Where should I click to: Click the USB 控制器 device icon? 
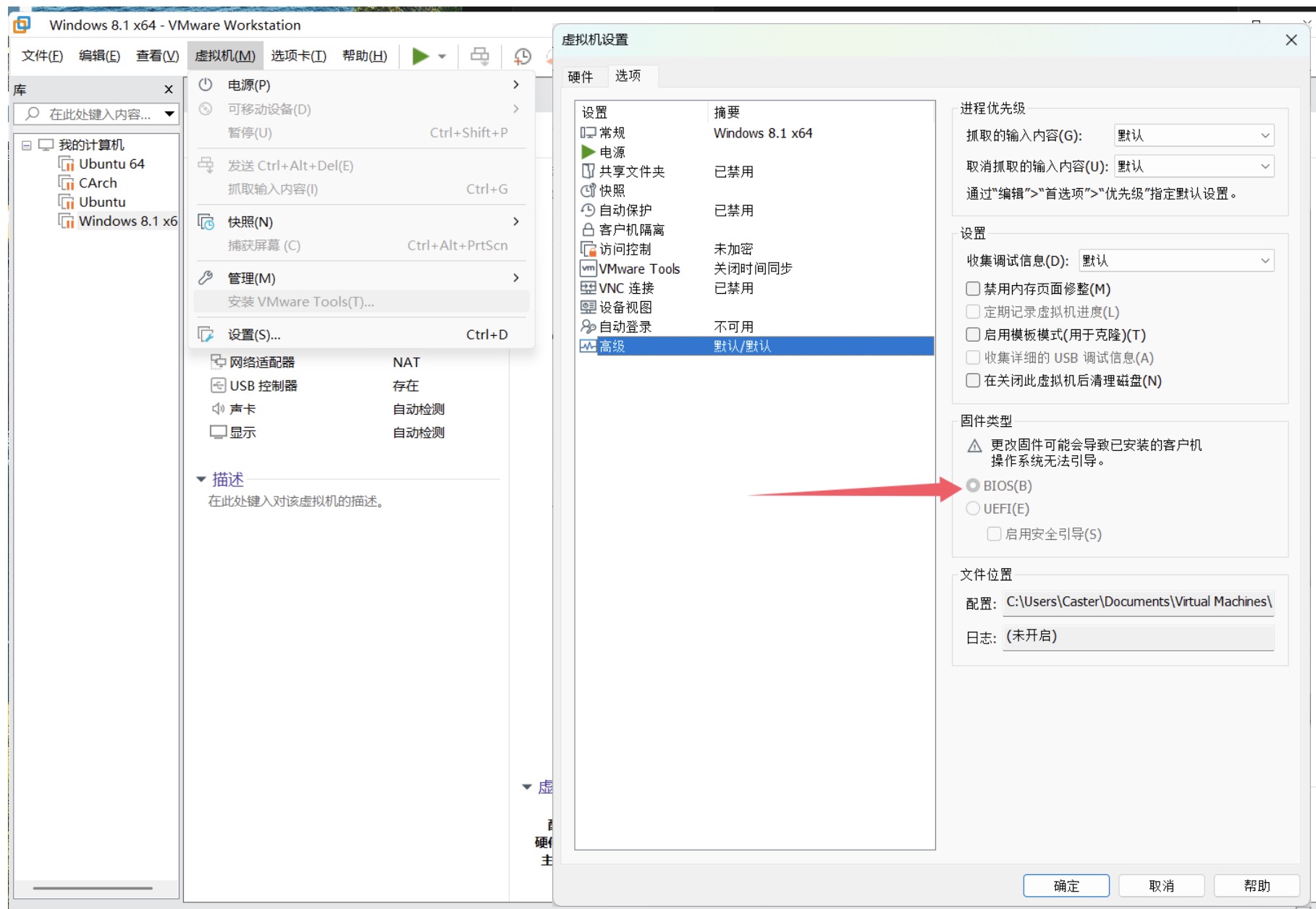coord(218,385)
